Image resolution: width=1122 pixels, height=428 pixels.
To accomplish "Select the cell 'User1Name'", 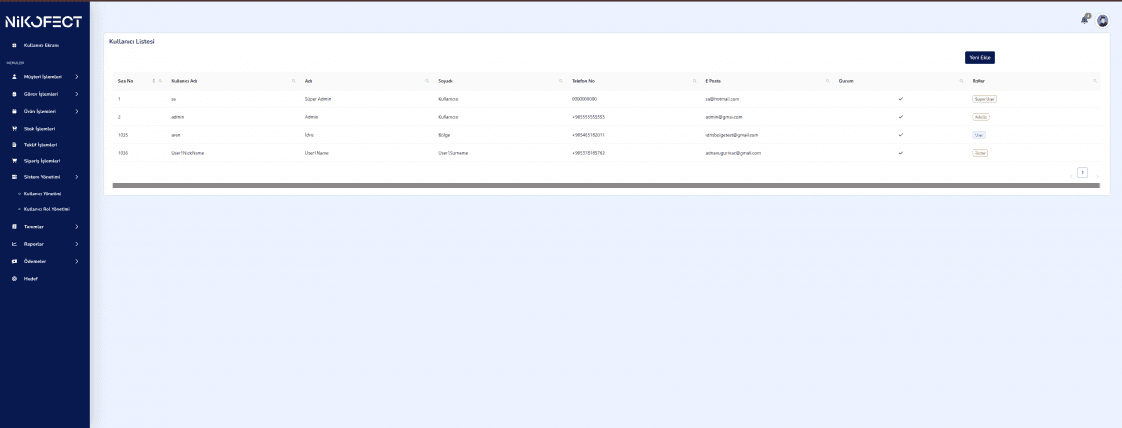I will [x=316, y=153].
